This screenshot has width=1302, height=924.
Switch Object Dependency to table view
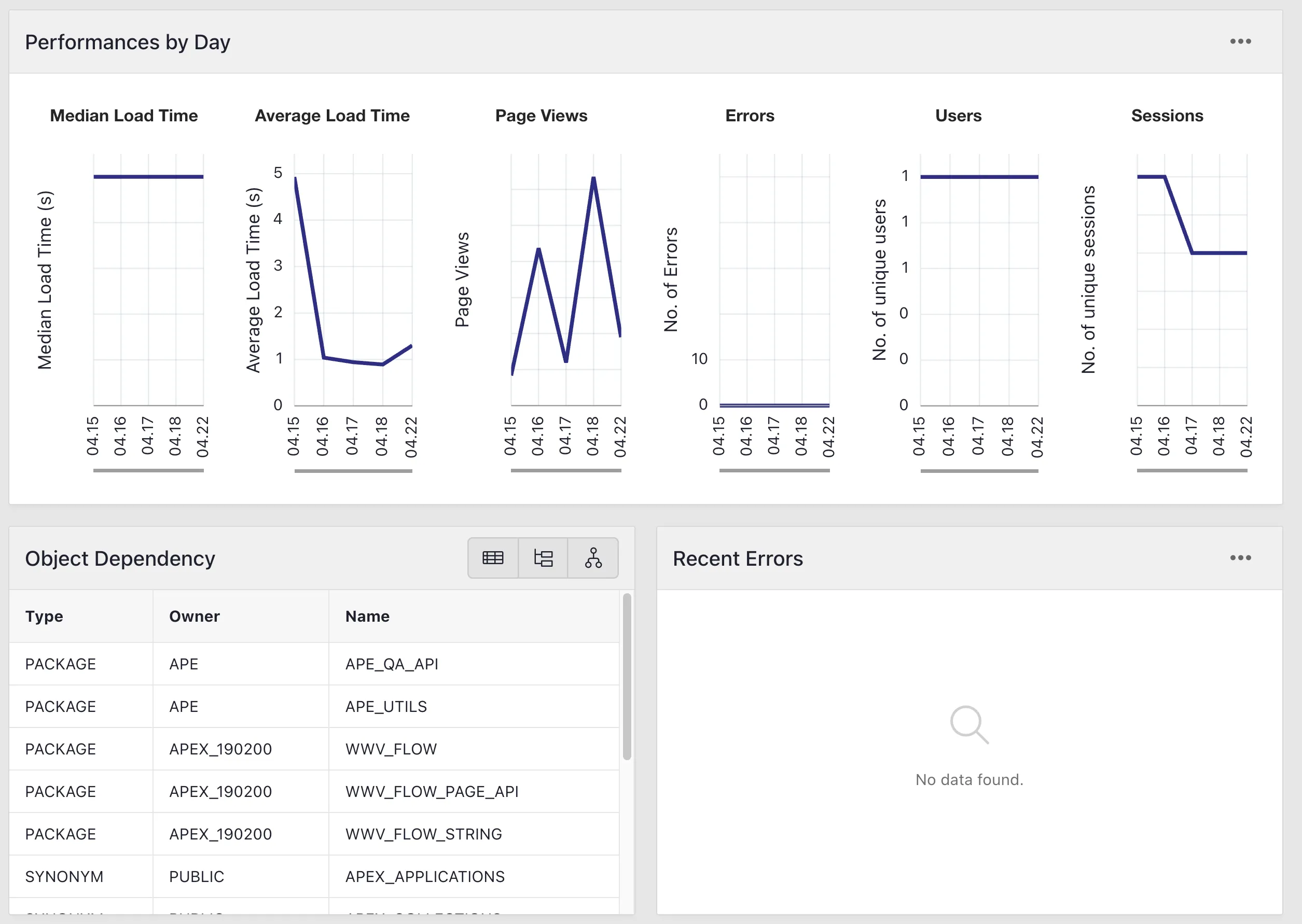pyautogui.click(x=493, y=557)
